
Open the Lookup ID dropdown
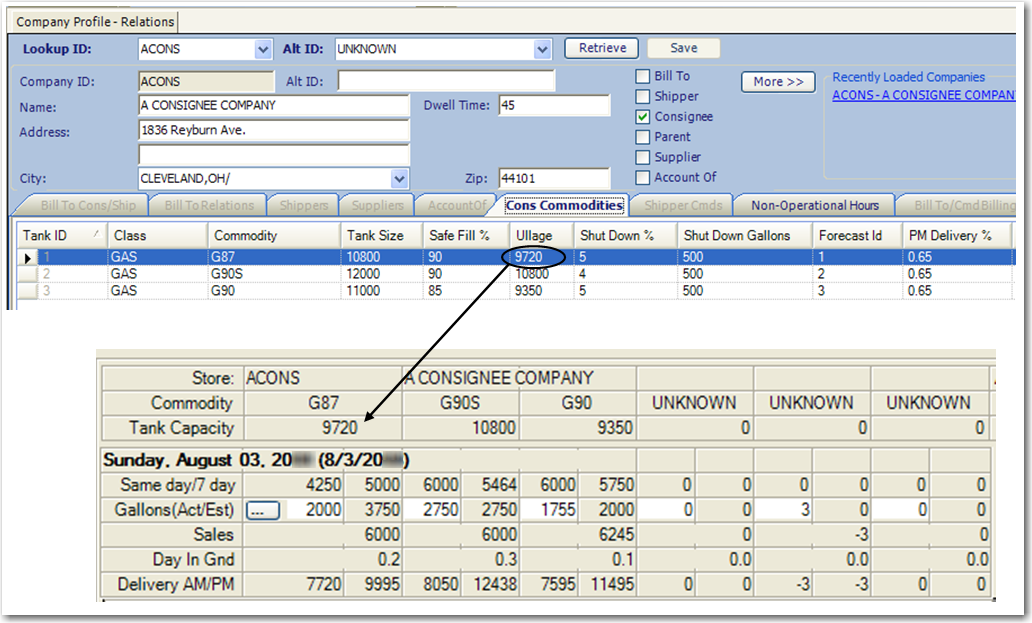tap(263, 49)
